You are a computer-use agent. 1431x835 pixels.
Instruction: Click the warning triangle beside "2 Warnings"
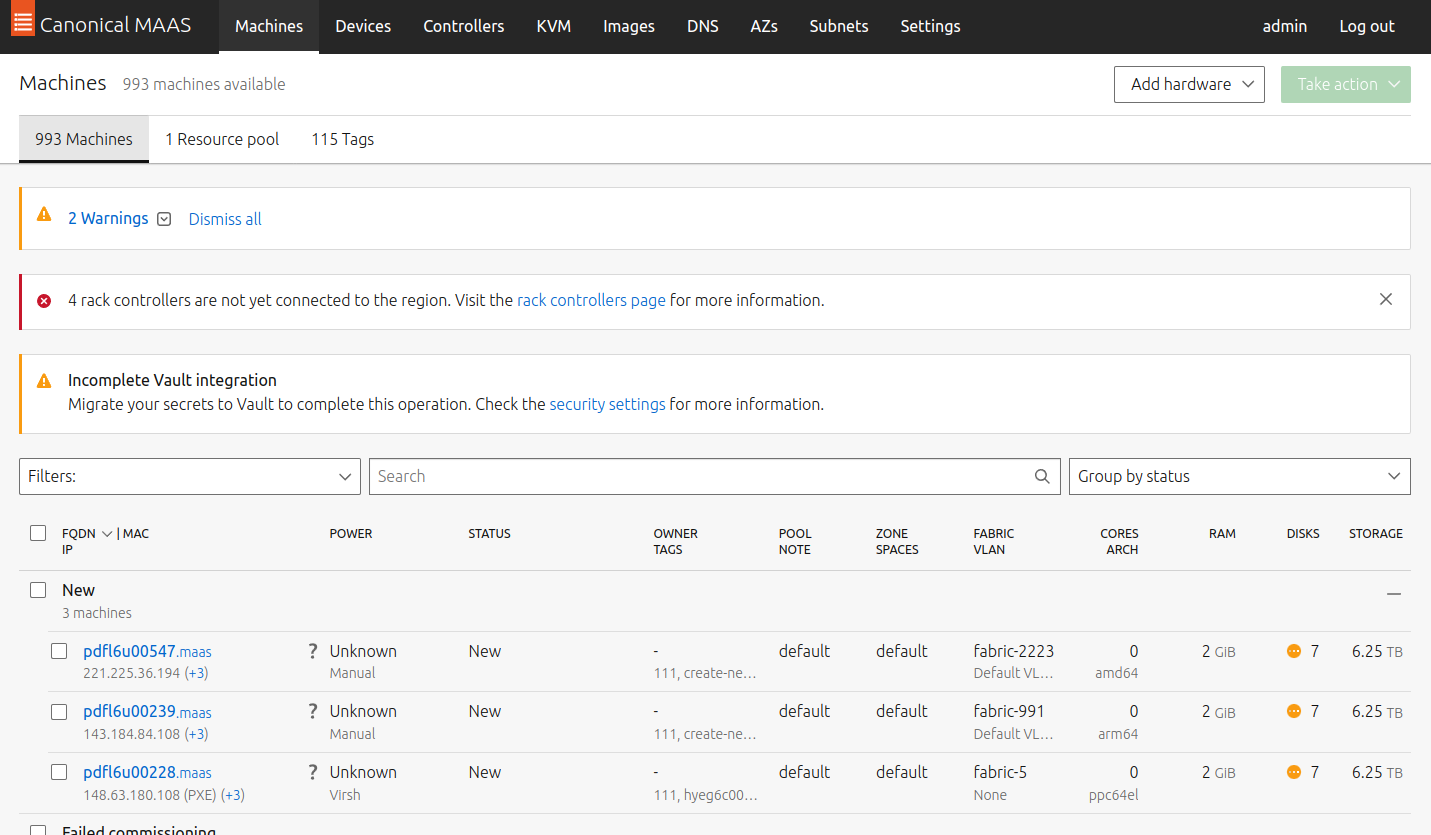pyautogui.click(x=43, y=214)
